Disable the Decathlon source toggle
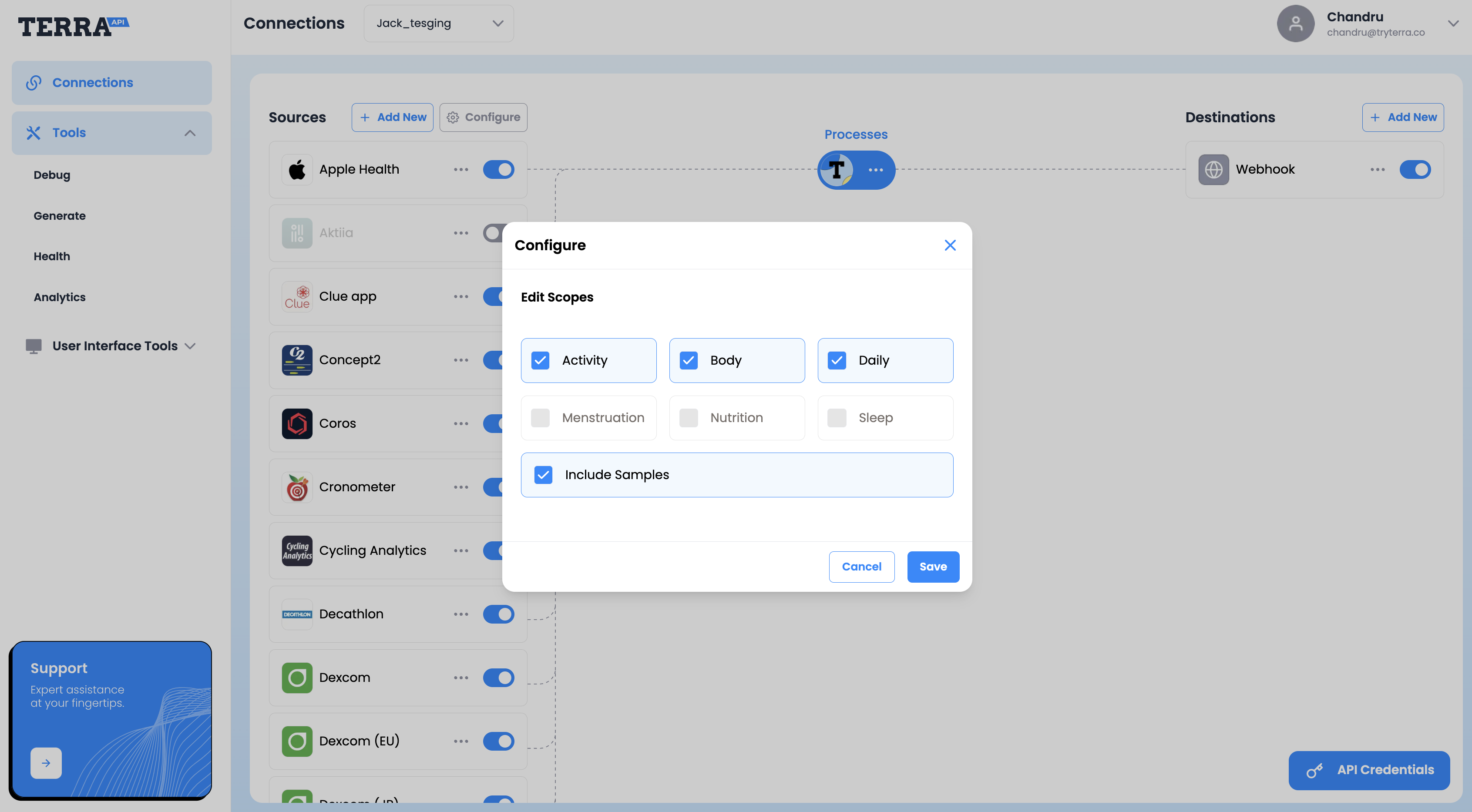This screenshot has width=1472, height=812. (498, 614)
